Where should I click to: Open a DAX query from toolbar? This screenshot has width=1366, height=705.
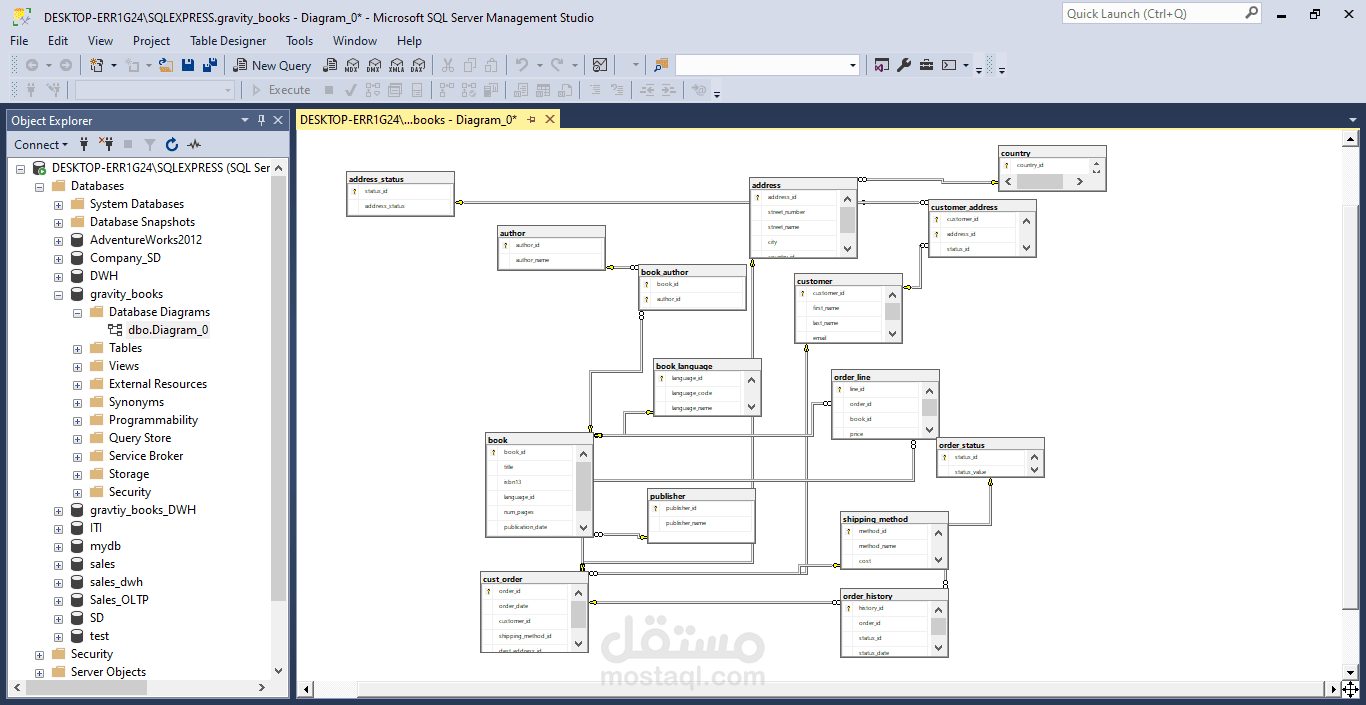coord(418,65)
